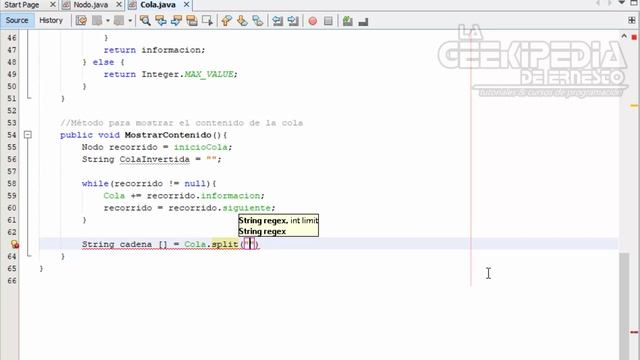
Task: Click the Find Selection magnifier icon
Action: pyautogui.click(x=144, y=20)
